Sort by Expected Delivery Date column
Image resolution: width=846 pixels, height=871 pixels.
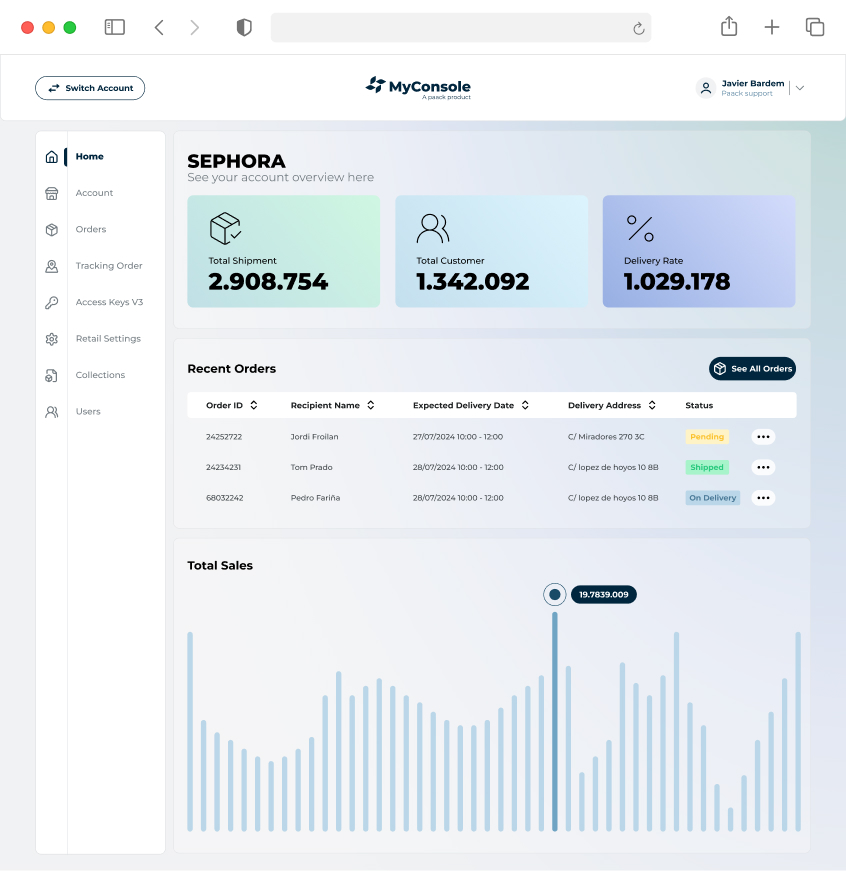coord(524,405)
